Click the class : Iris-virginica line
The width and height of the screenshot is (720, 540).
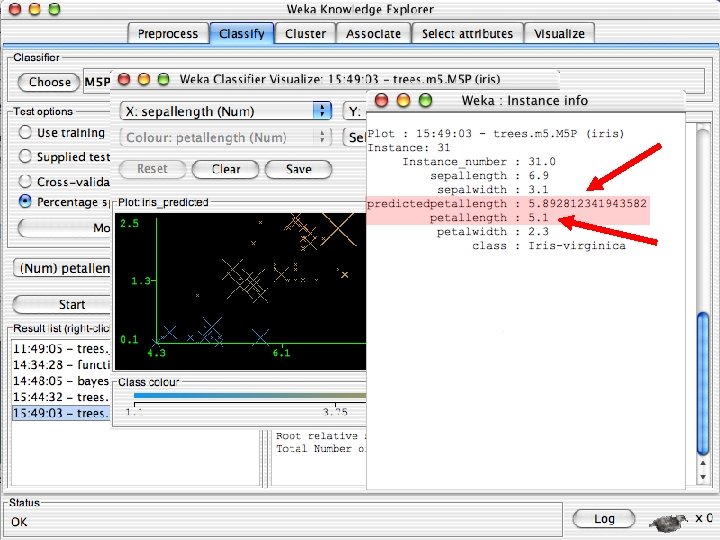click(549, 246)
